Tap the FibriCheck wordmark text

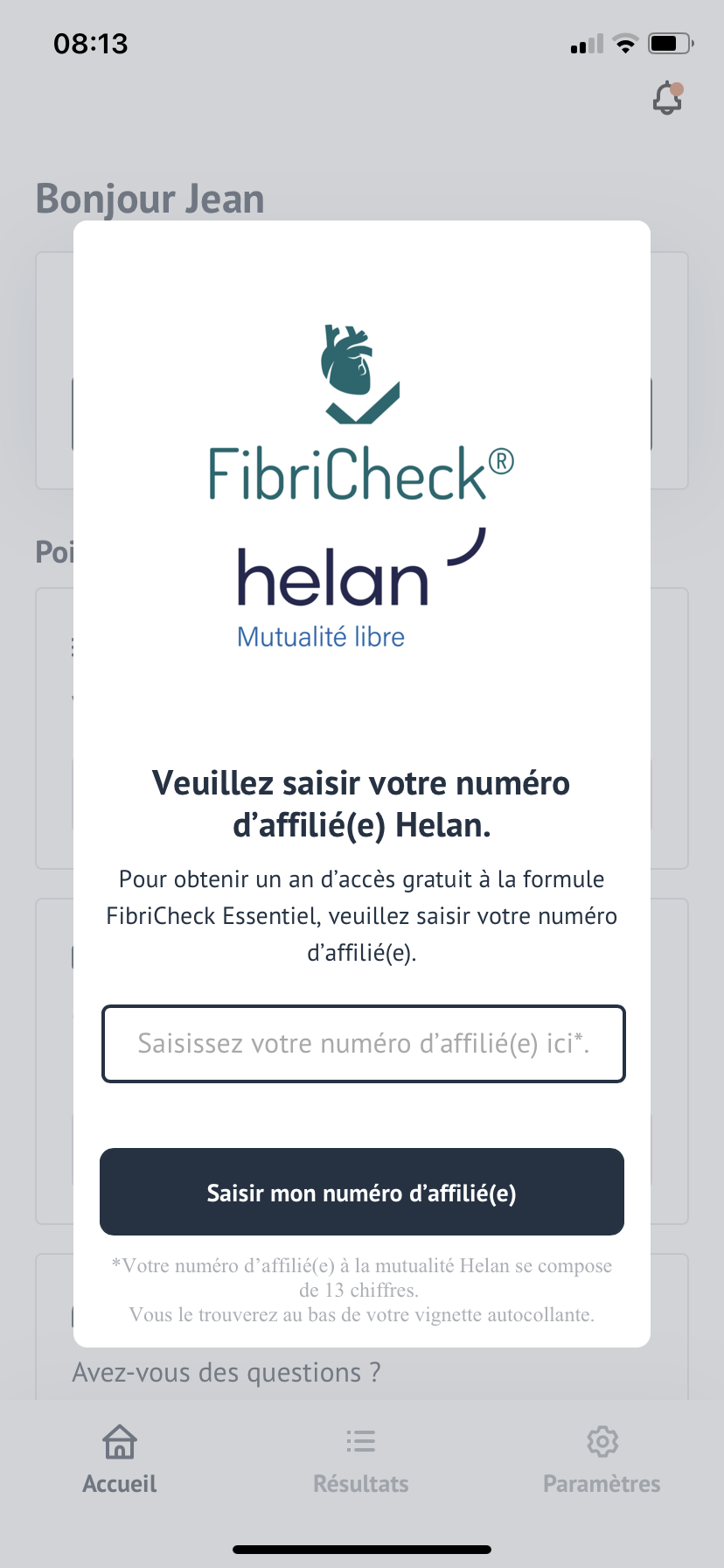[360, 473]
